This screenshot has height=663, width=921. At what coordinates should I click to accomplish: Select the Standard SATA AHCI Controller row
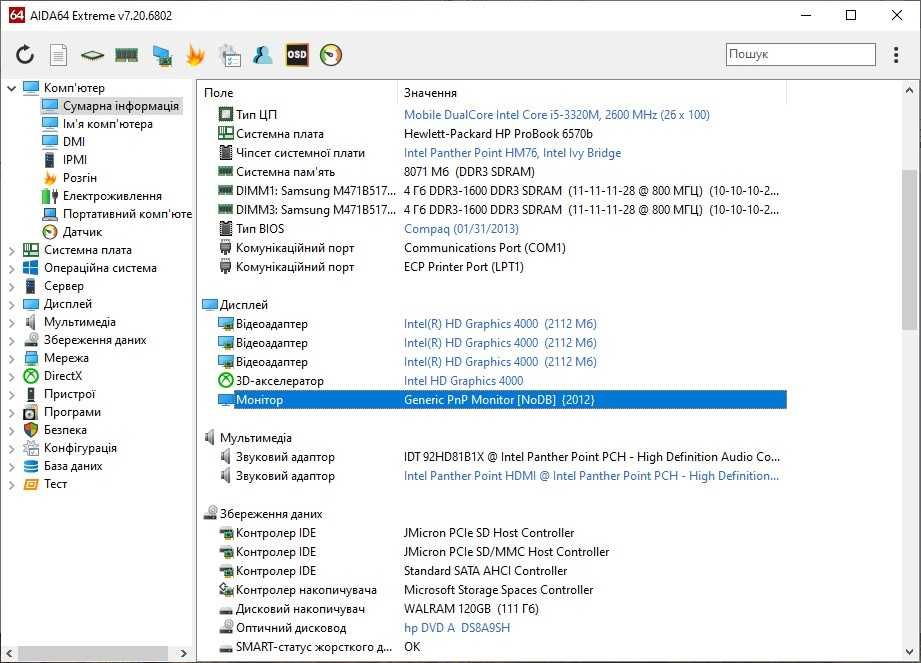click(502, 571)
